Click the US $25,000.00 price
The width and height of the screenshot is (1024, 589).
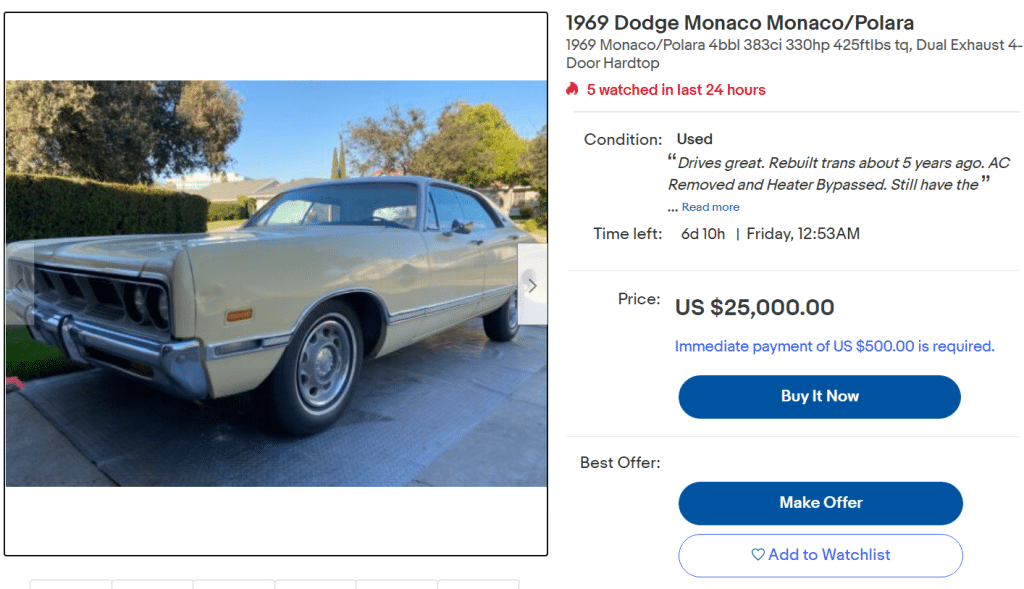754,307
